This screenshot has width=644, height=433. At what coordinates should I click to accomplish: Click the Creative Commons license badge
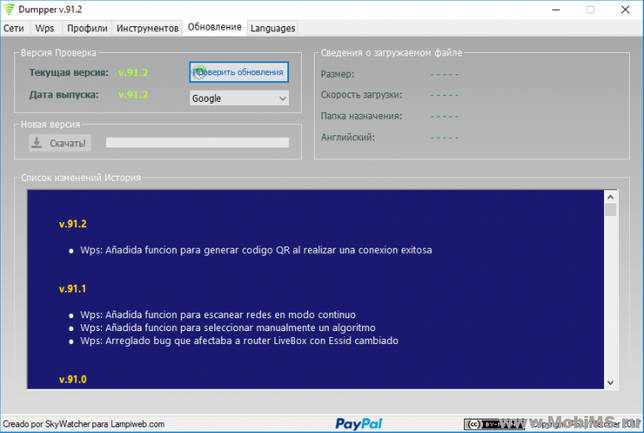494,424
